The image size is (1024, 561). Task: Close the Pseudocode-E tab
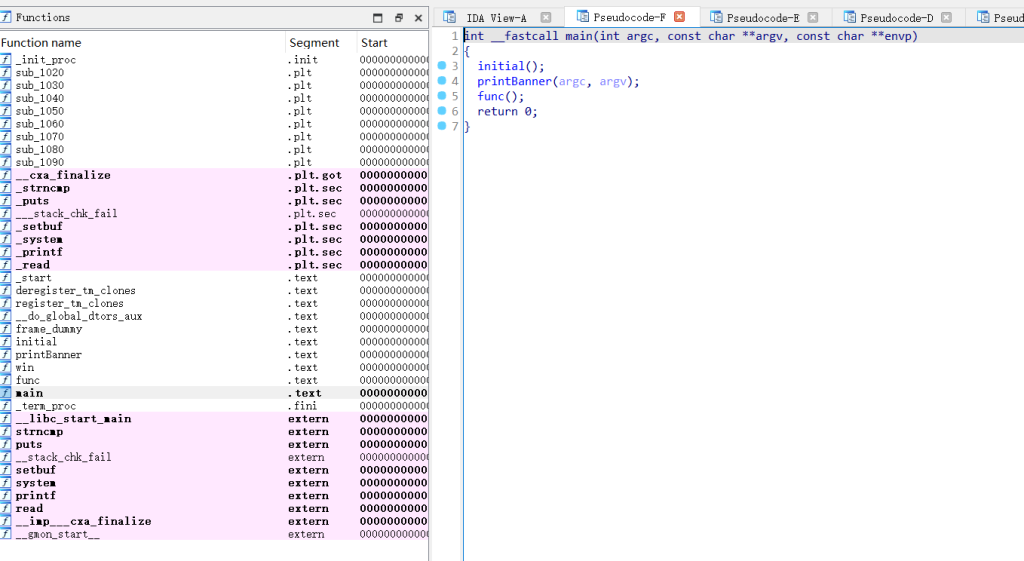click(x=813, y=18)
